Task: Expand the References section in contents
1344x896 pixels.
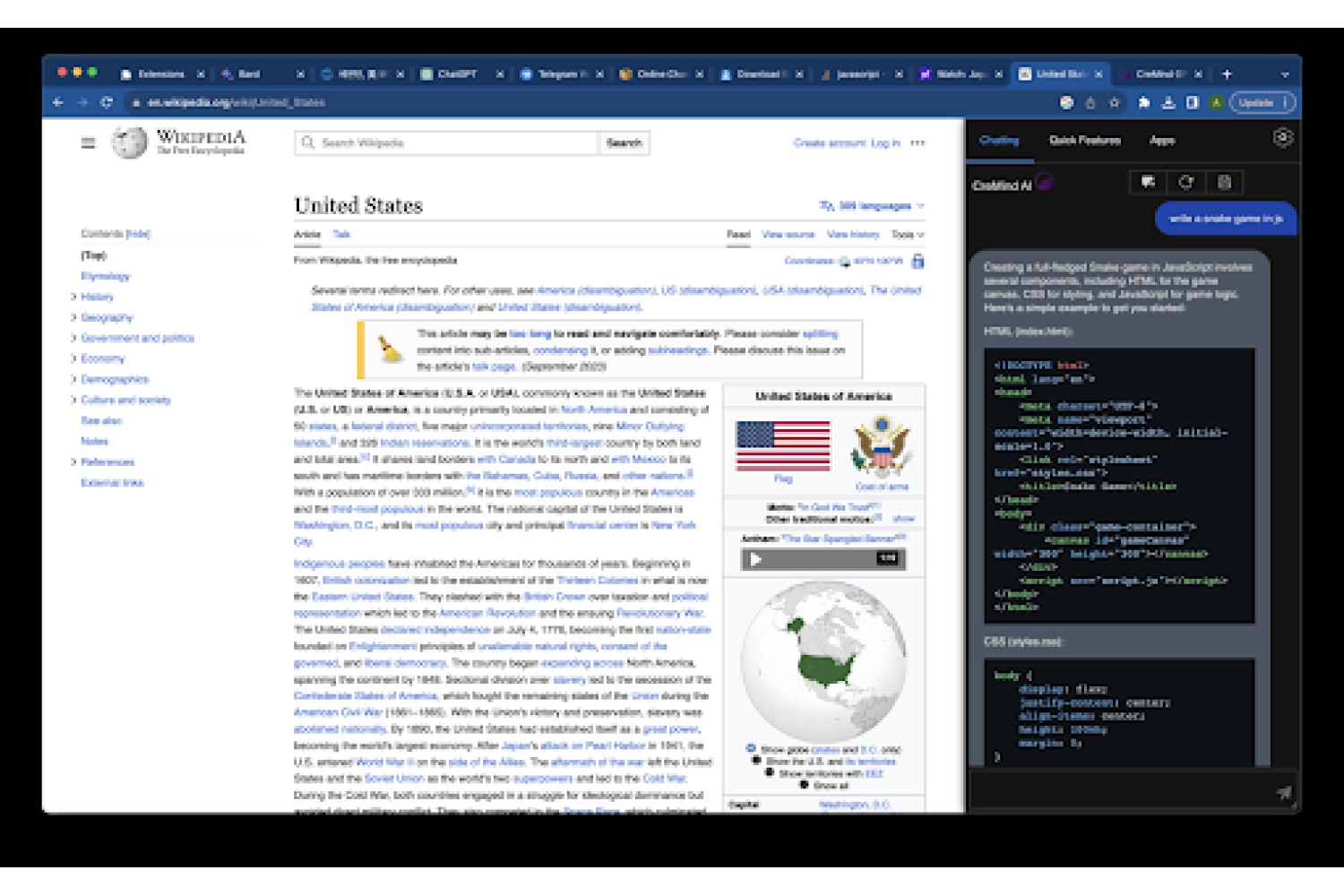Action: (x=73, y=462)
